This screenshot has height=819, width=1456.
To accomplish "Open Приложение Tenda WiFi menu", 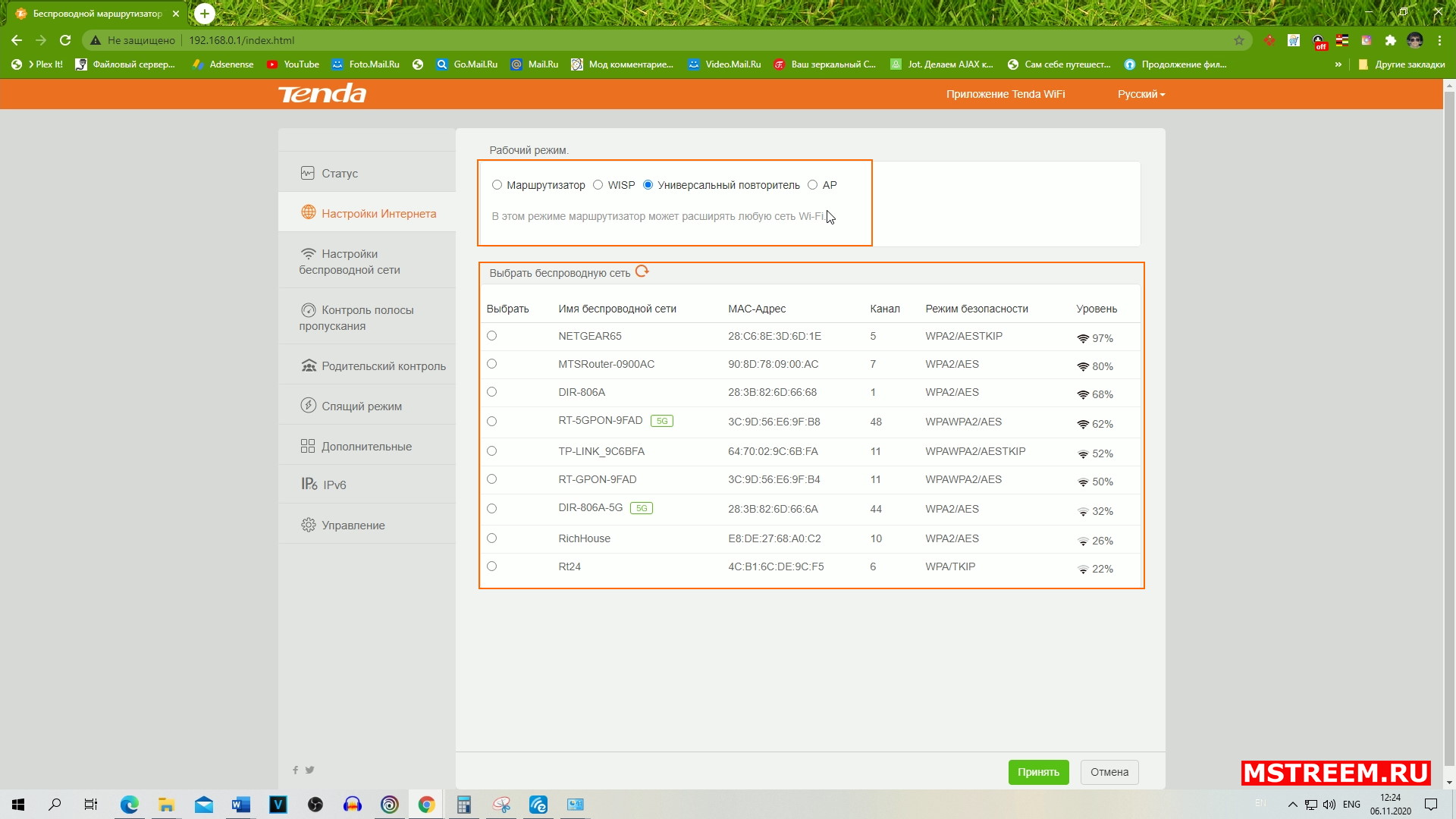I will pyautogui.click(x=1006, y=93).
